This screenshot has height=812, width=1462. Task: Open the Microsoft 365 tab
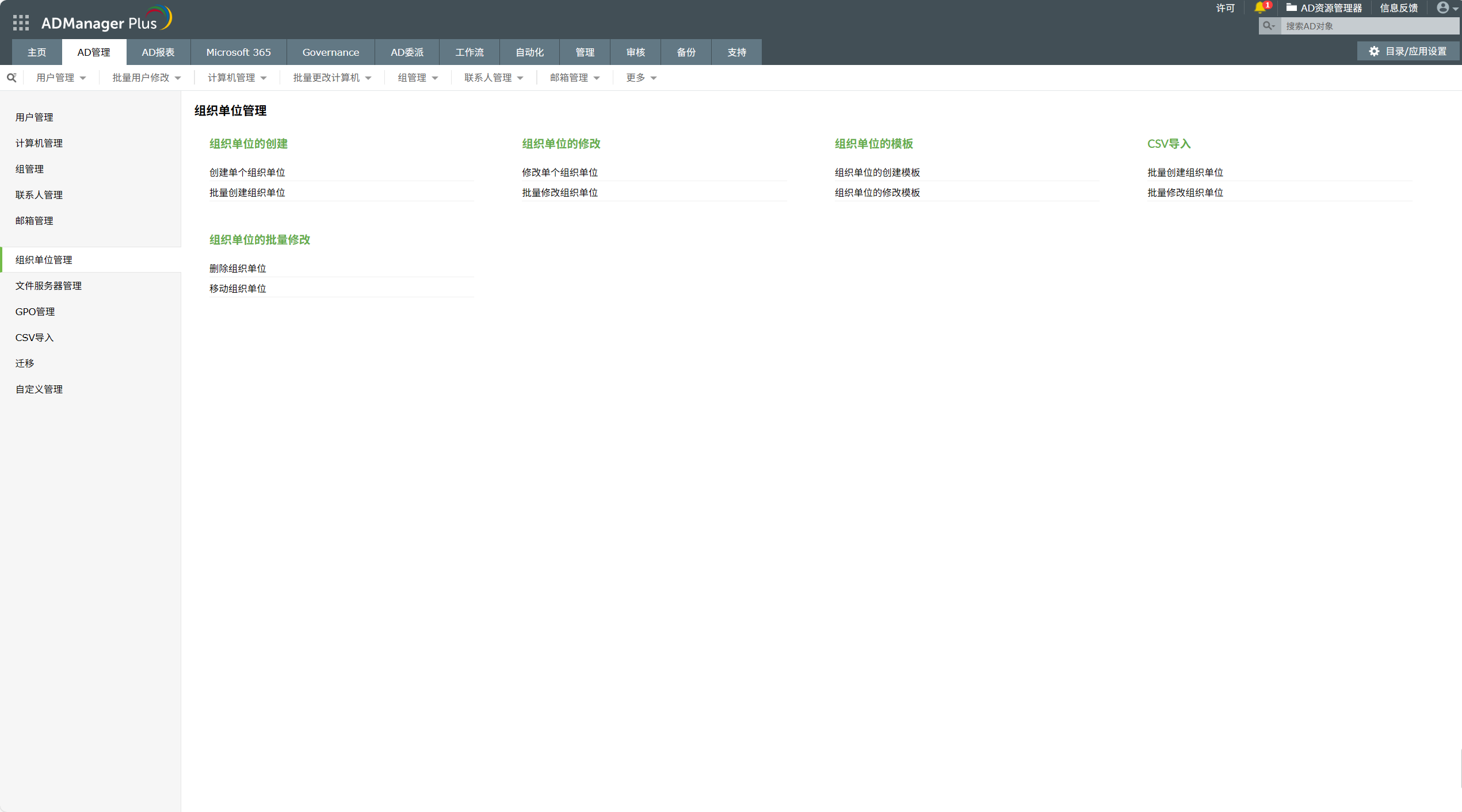(x=238, y=52)
